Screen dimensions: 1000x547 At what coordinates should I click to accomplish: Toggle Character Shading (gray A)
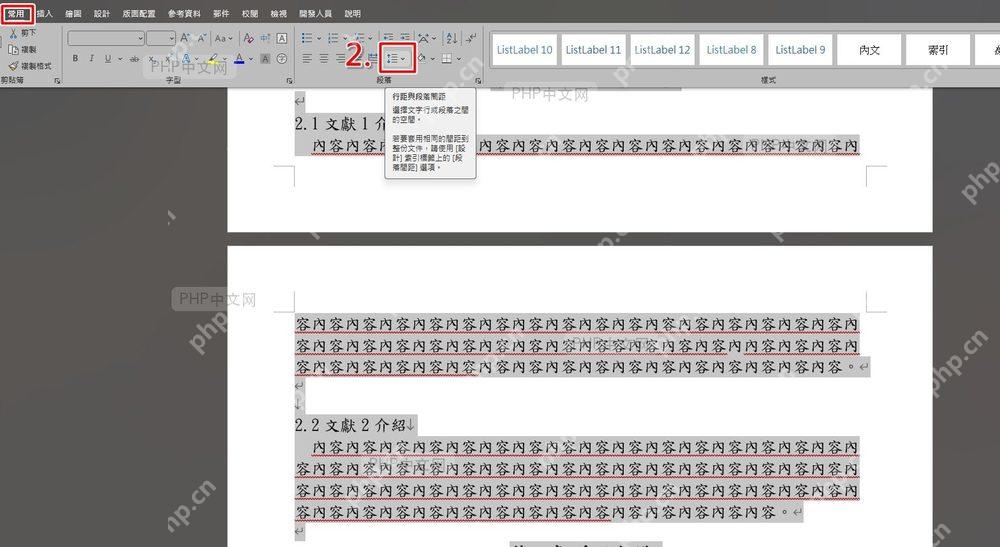[x=266, y=59]
